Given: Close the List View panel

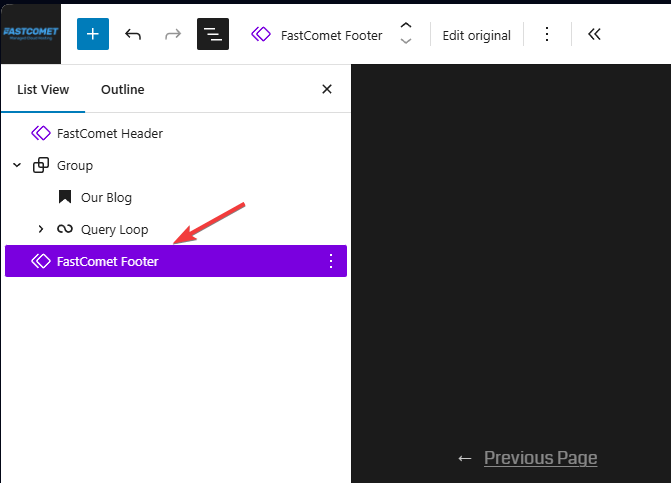Looking at the screenshot, I should pyautogui.click(x=326, y=89).
